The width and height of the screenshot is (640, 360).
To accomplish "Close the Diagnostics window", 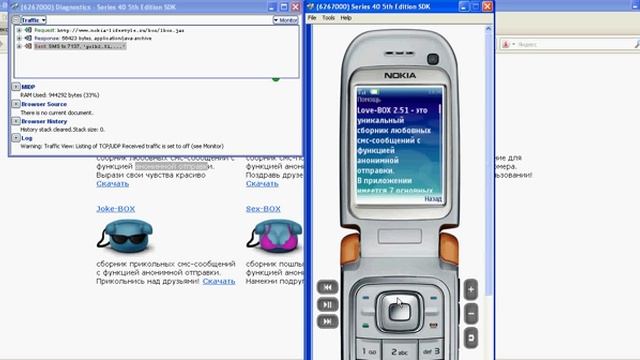I will point(296,7).
